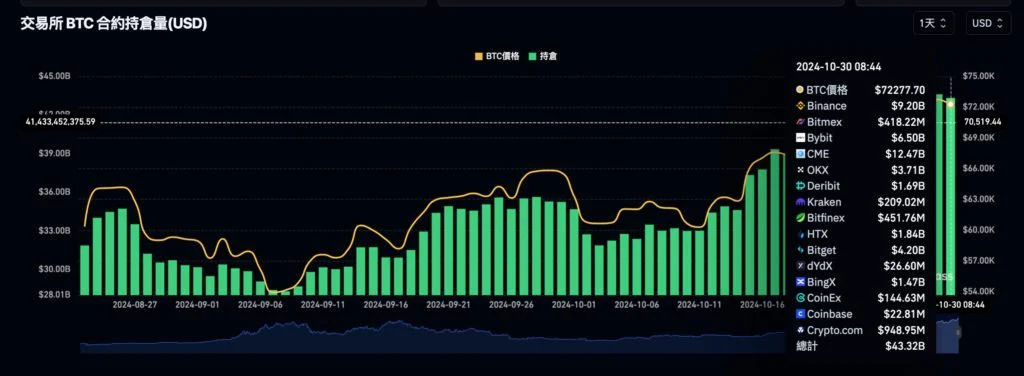Click the Binance value $9.20B
Screen dimensions: 1024x376
(908, 106)
